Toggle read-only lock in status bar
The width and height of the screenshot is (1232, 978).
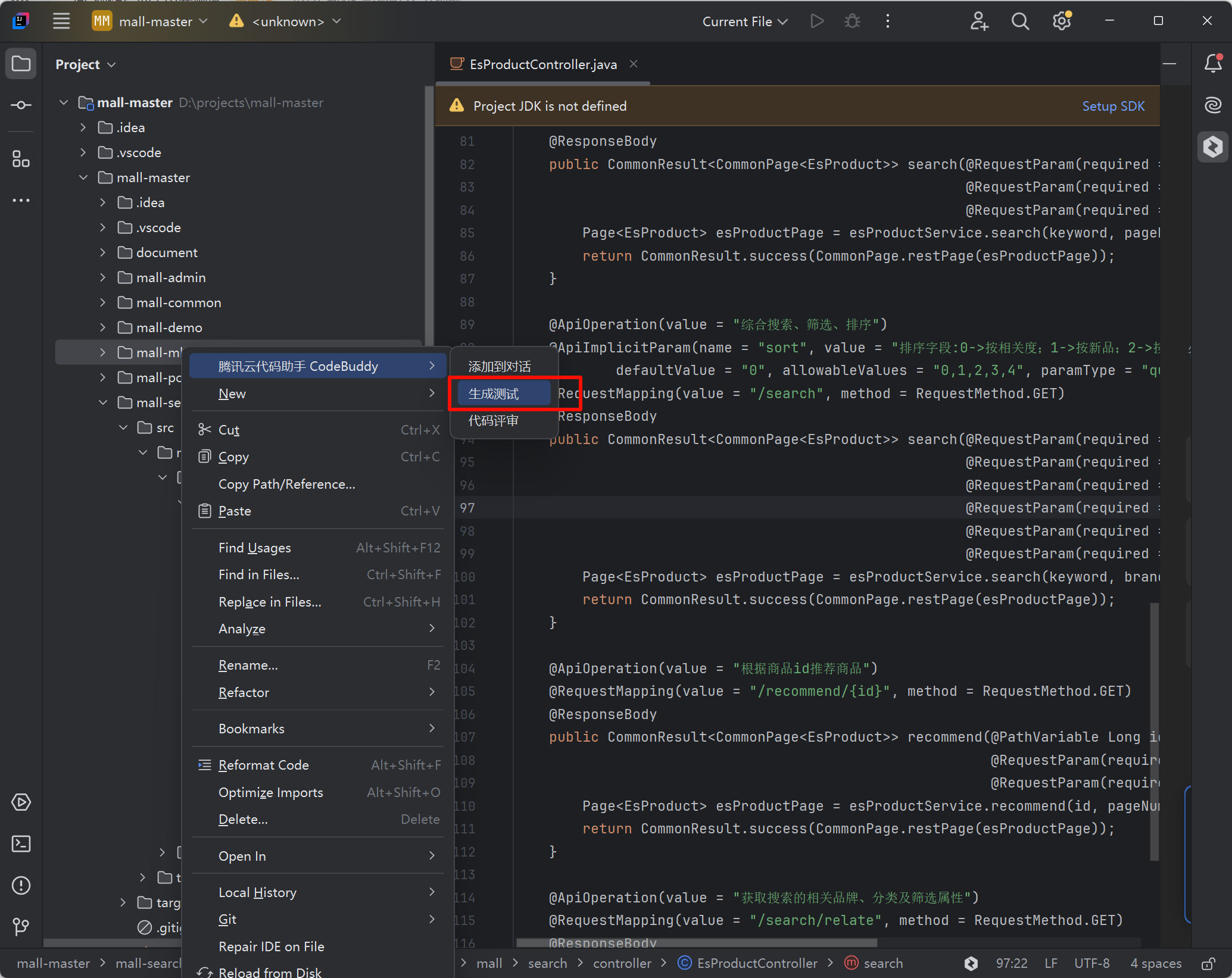pos(1208,963)
